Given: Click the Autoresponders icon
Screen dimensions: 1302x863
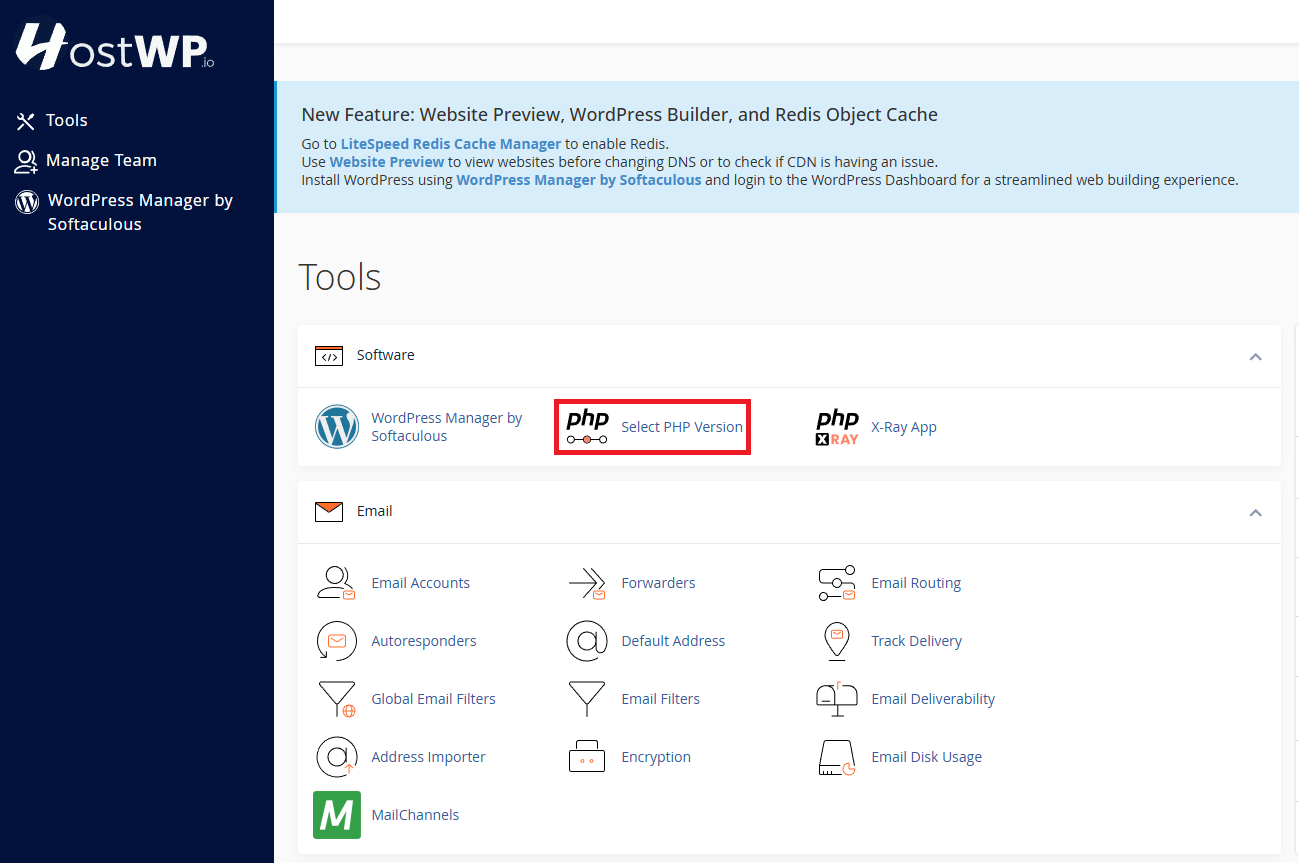Looking at the screenshot, I should (x=337, y=641).
